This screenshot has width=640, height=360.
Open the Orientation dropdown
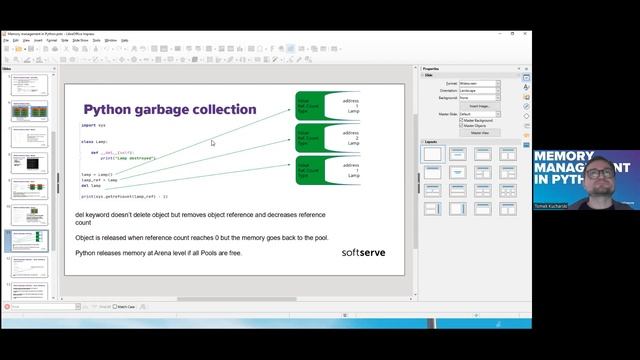click(480, 91)
